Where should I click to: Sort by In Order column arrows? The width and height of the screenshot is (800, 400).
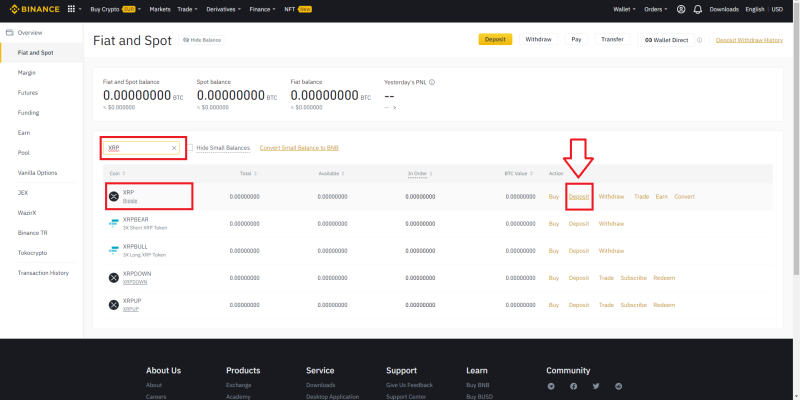(432, 173)
